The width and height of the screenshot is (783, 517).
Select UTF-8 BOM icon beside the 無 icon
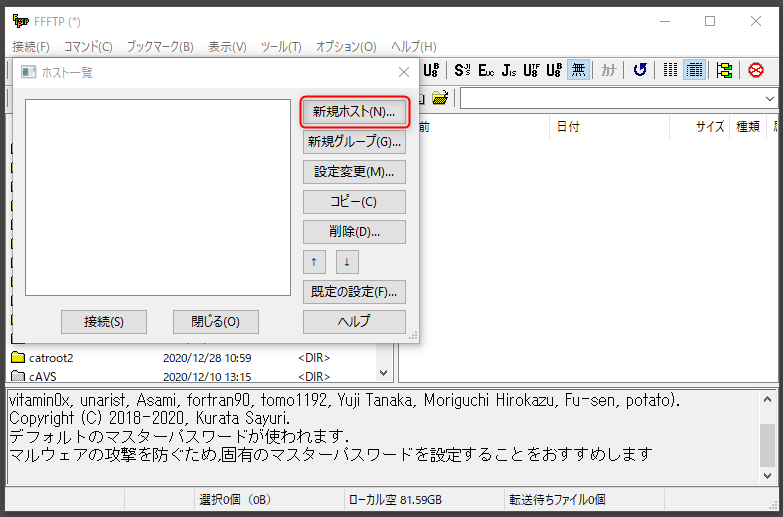coord(554,70)
